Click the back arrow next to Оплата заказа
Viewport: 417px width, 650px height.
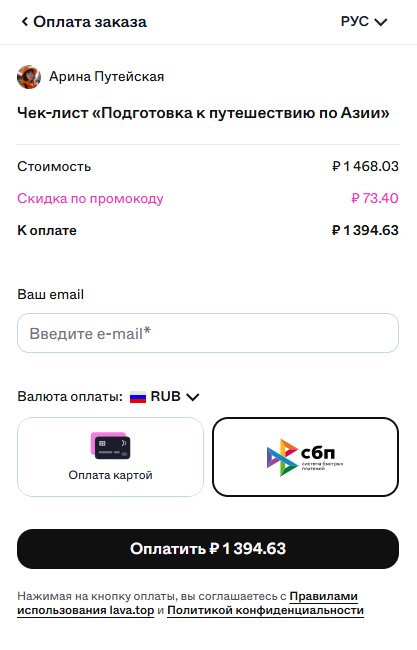click(24, 22)
